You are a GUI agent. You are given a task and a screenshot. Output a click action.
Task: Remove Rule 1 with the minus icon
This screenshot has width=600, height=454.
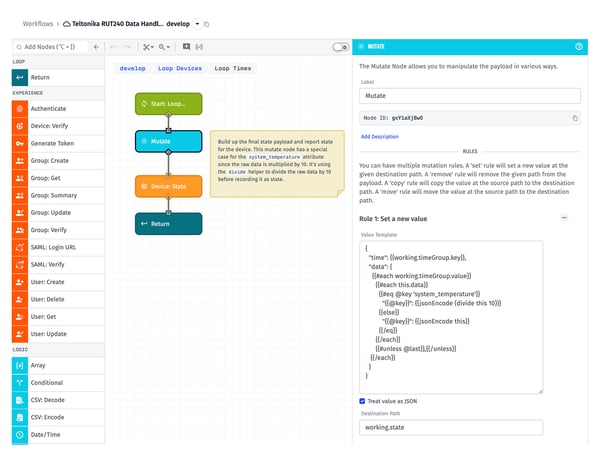point(564,217)
